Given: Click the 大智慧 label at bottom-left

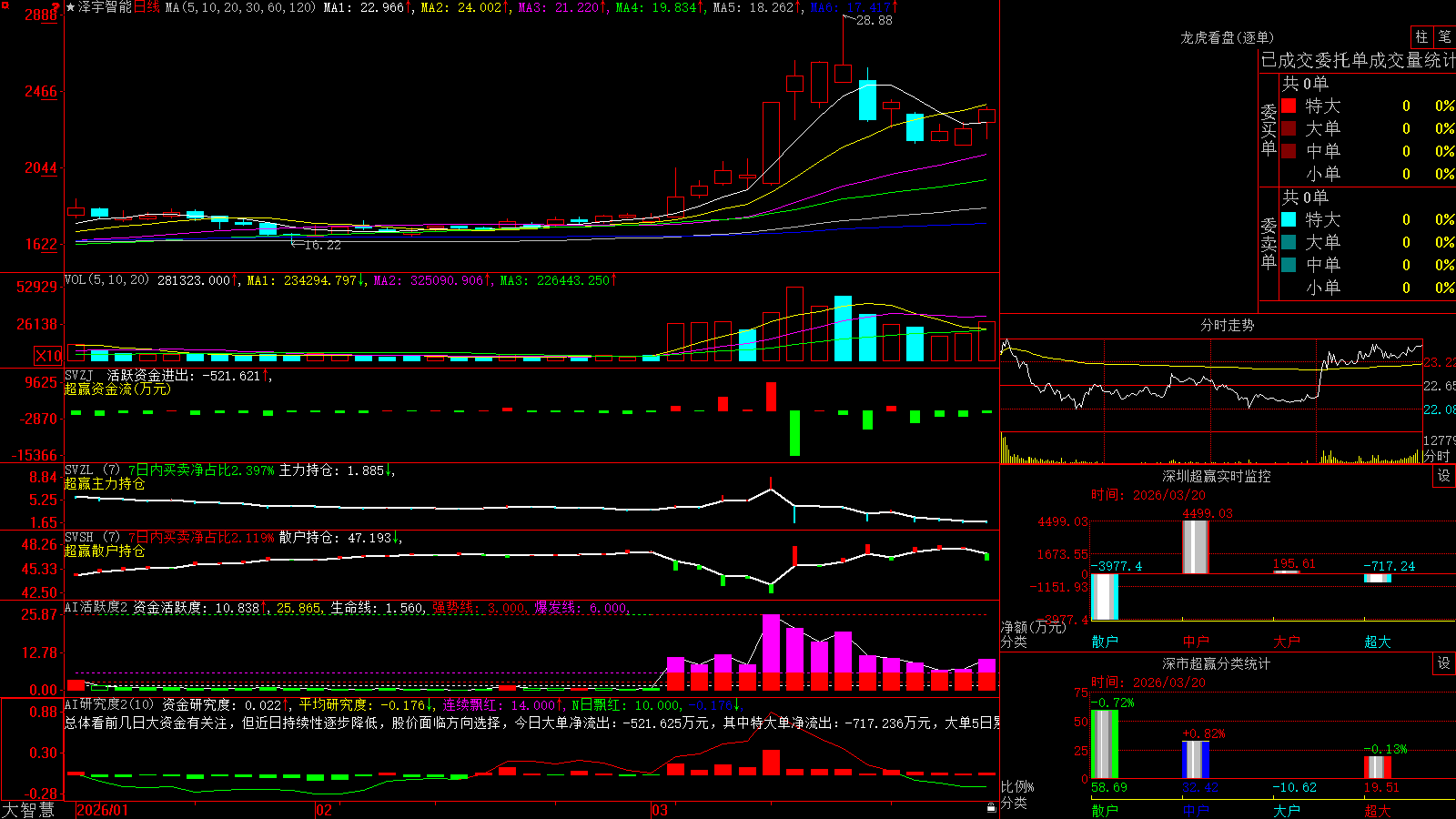Looking at the screenshot, I should point(28,810).
